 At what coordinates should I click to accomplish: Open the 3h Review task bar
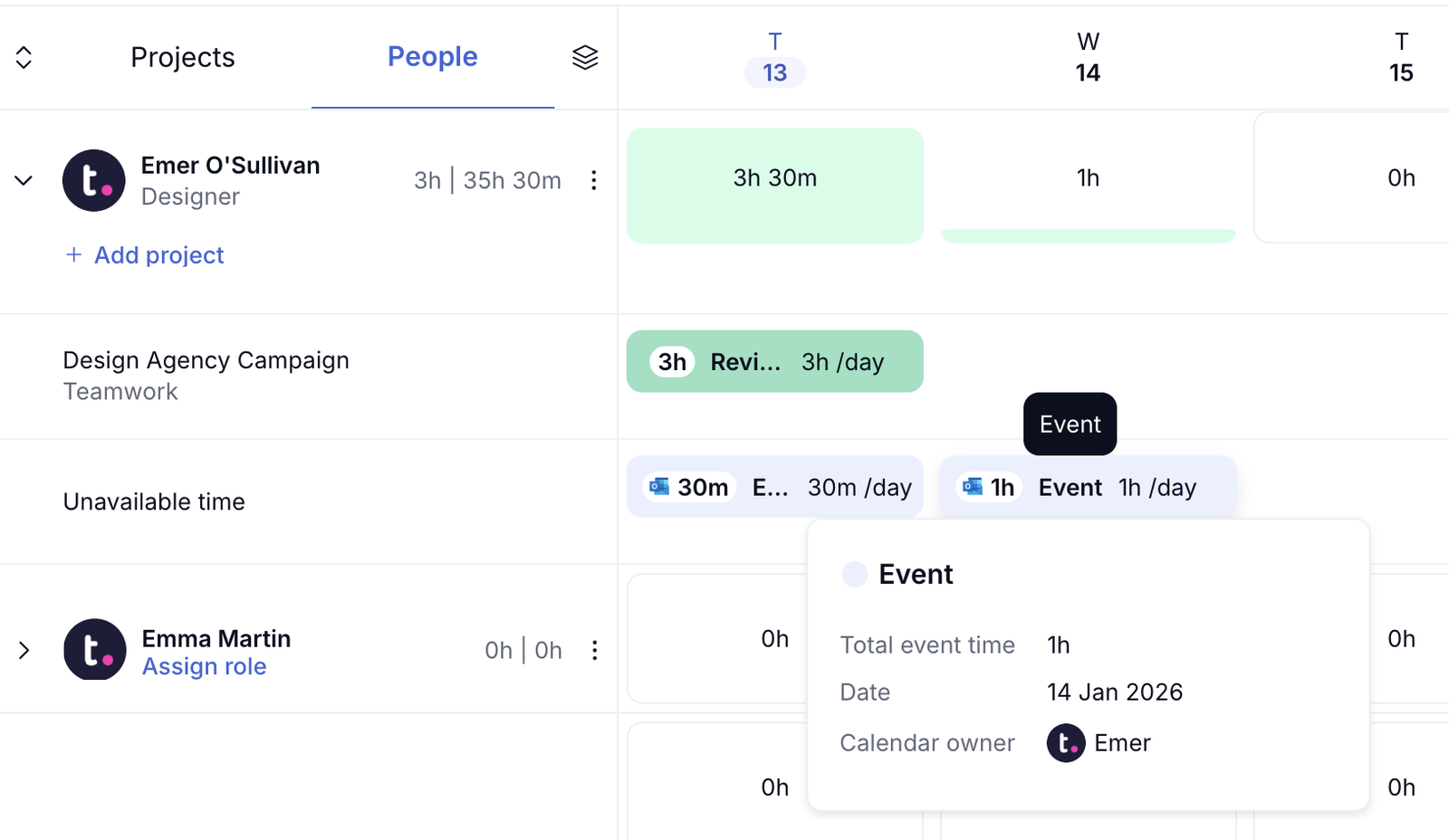pyautogui.click(x=774, y=361)
